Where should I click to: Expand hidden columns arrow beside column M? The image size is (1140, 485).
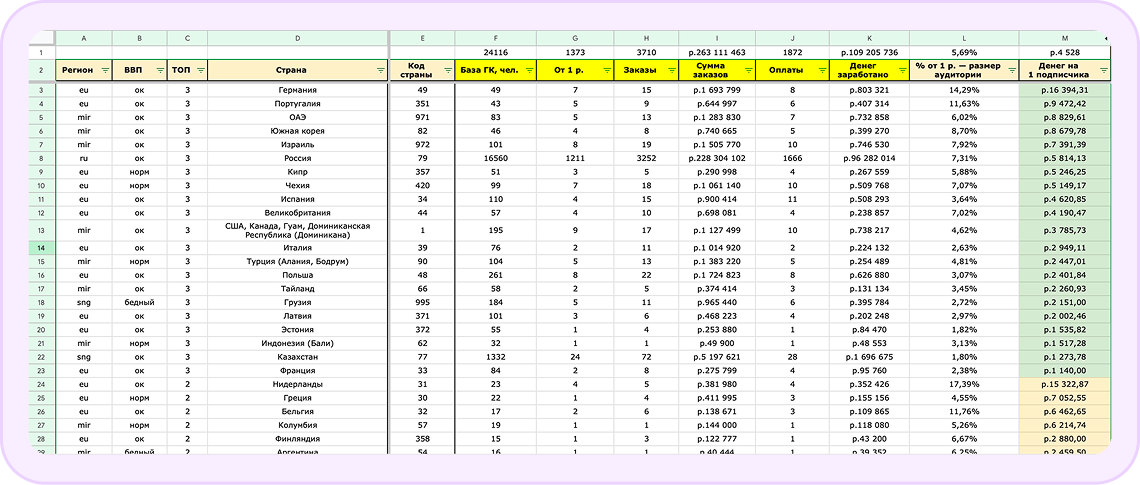(1106, 38)
